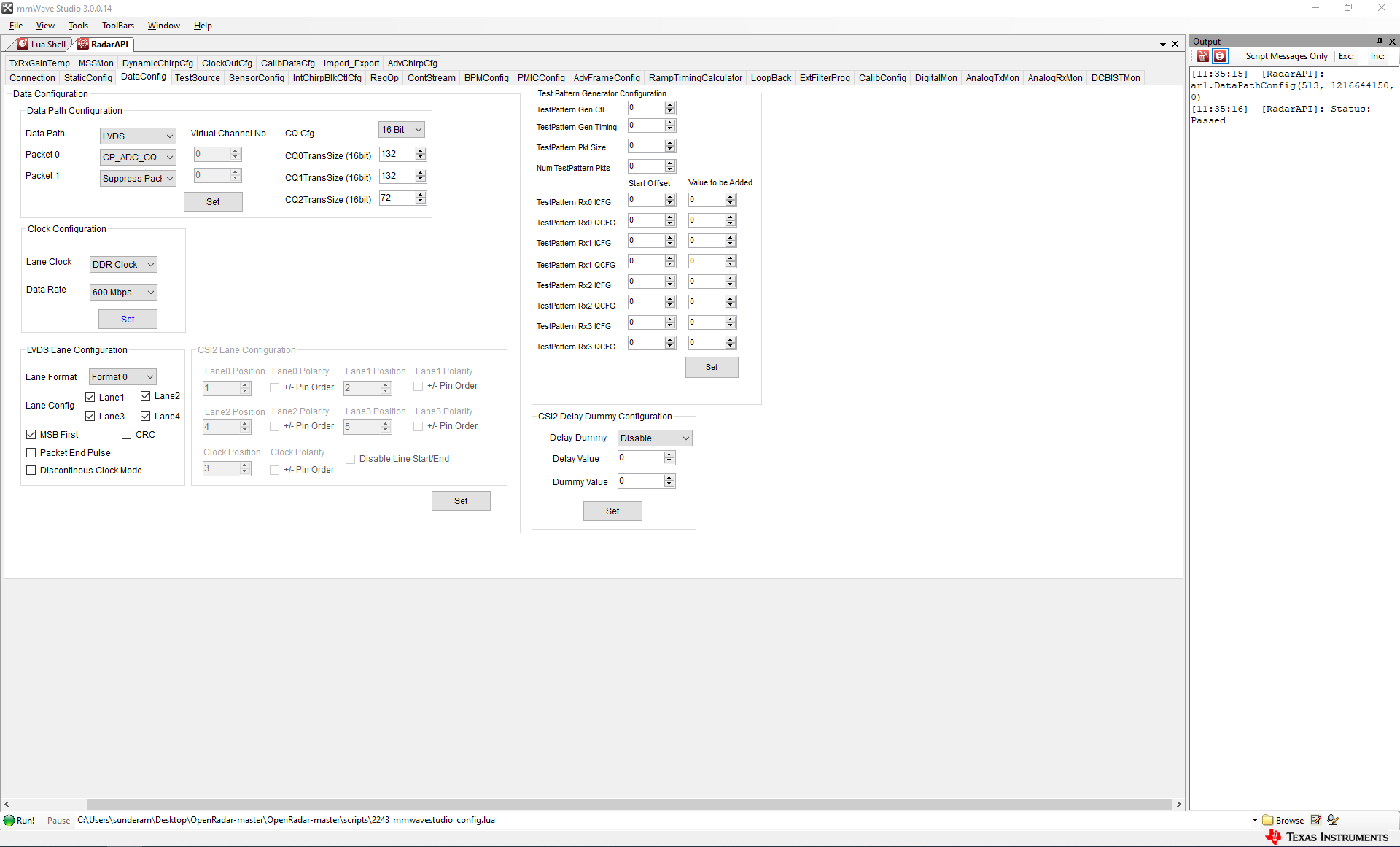Image resolution: width=1400 pixels, height=847 pixels.
Task: Click Set for LVDS Lane Configuration
Action: click(461, 501)
